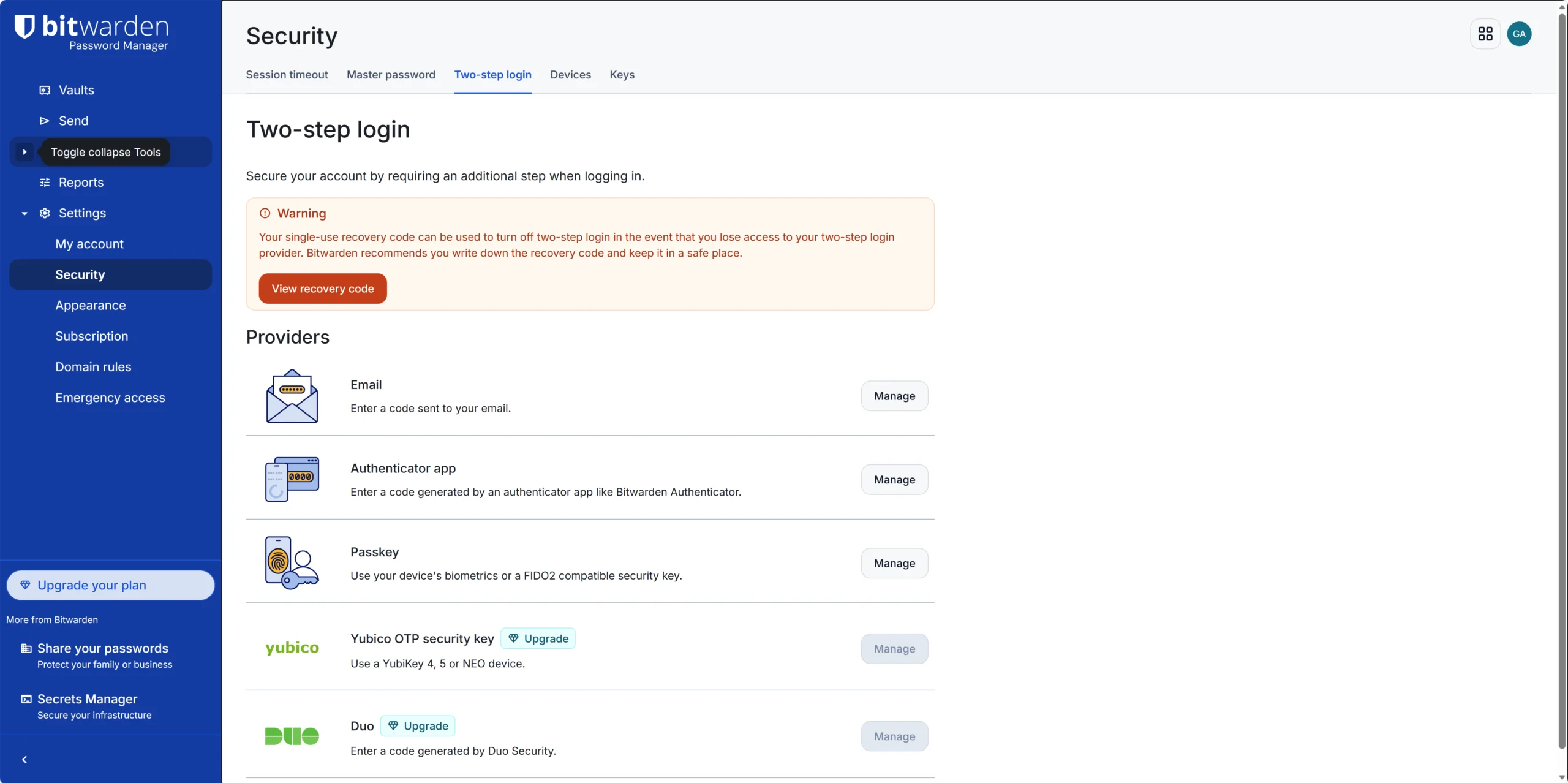This screenshot has height=783, width=1568.
Task: Click the Authenticator app provider icon
Action: pos(292,479)
